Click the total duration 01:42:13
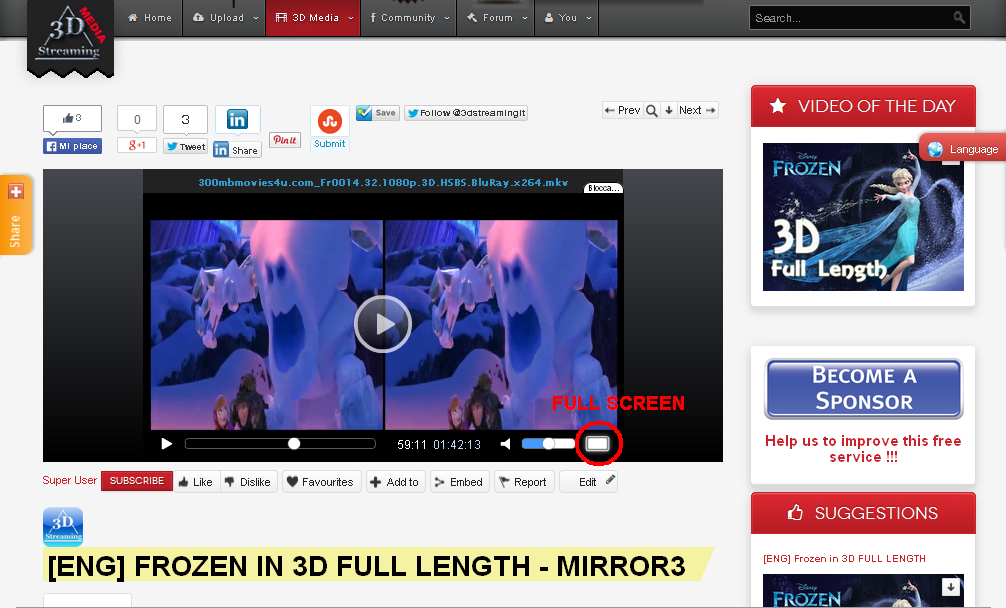Image resolution: width=1006 pixels, height=608 pixels. pyautogui.click(x=457, y=444)
